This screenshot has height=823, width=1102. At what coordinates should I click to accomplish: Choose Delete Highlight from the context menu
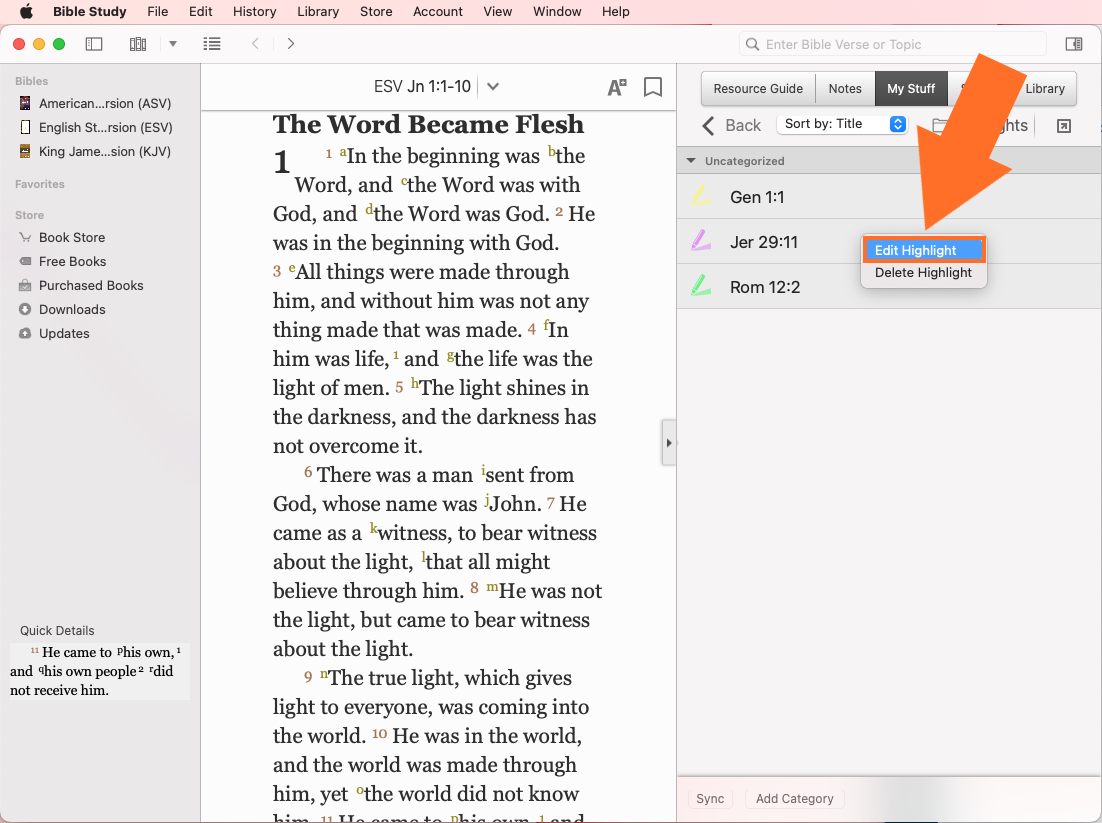(x=923, y=273)
